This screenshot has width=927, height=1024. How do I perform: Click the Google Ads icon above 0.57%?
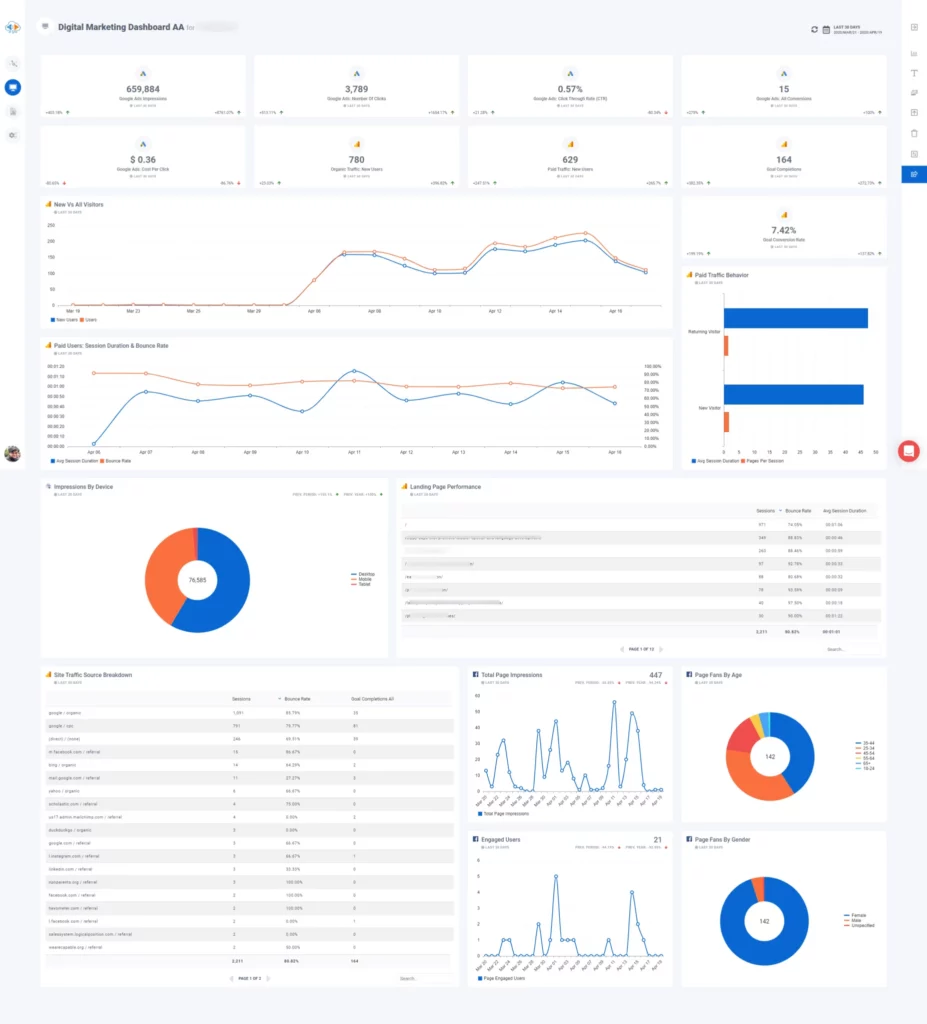coord(570,74)
